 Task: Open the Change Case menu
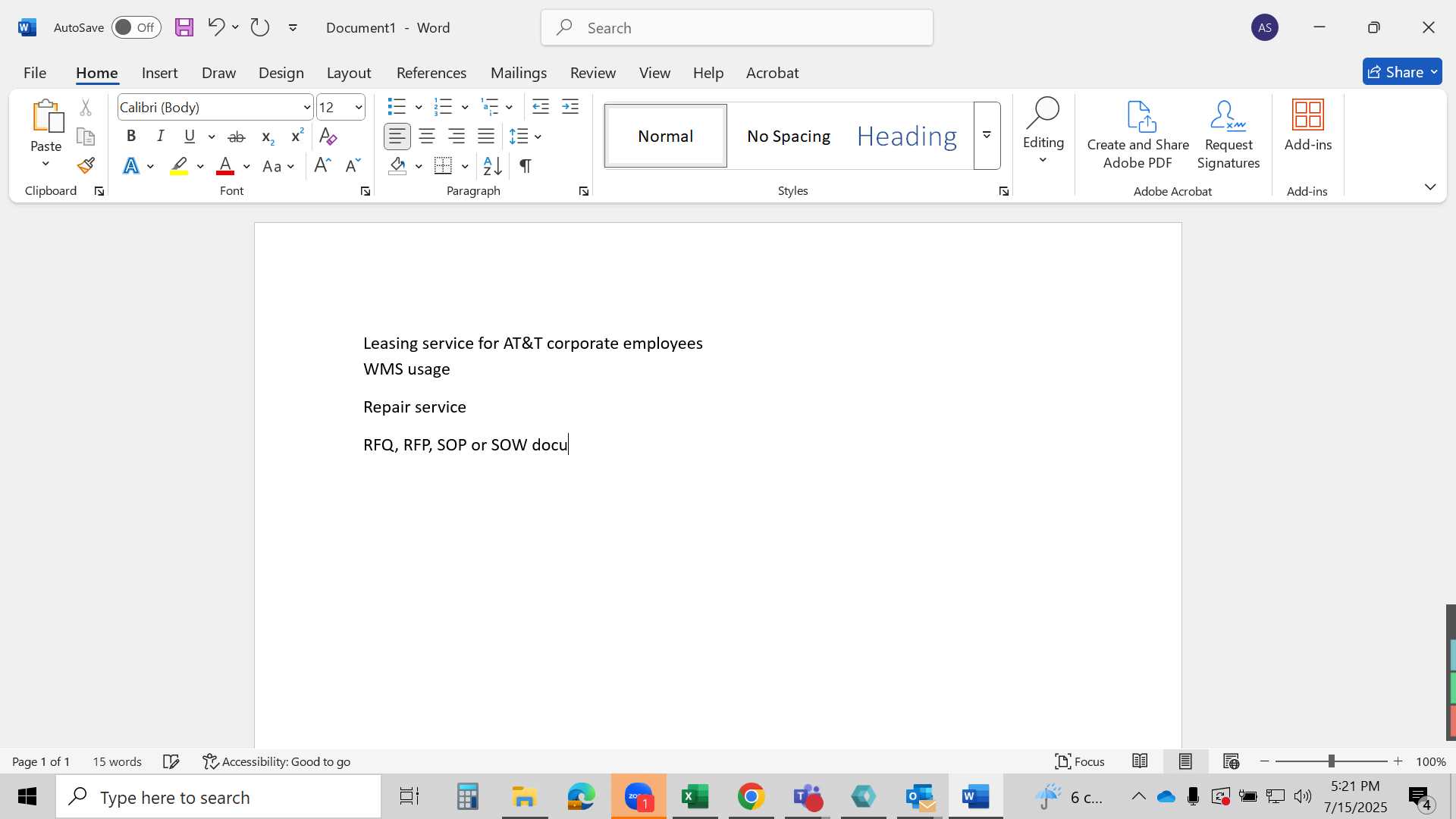[278, 166]
